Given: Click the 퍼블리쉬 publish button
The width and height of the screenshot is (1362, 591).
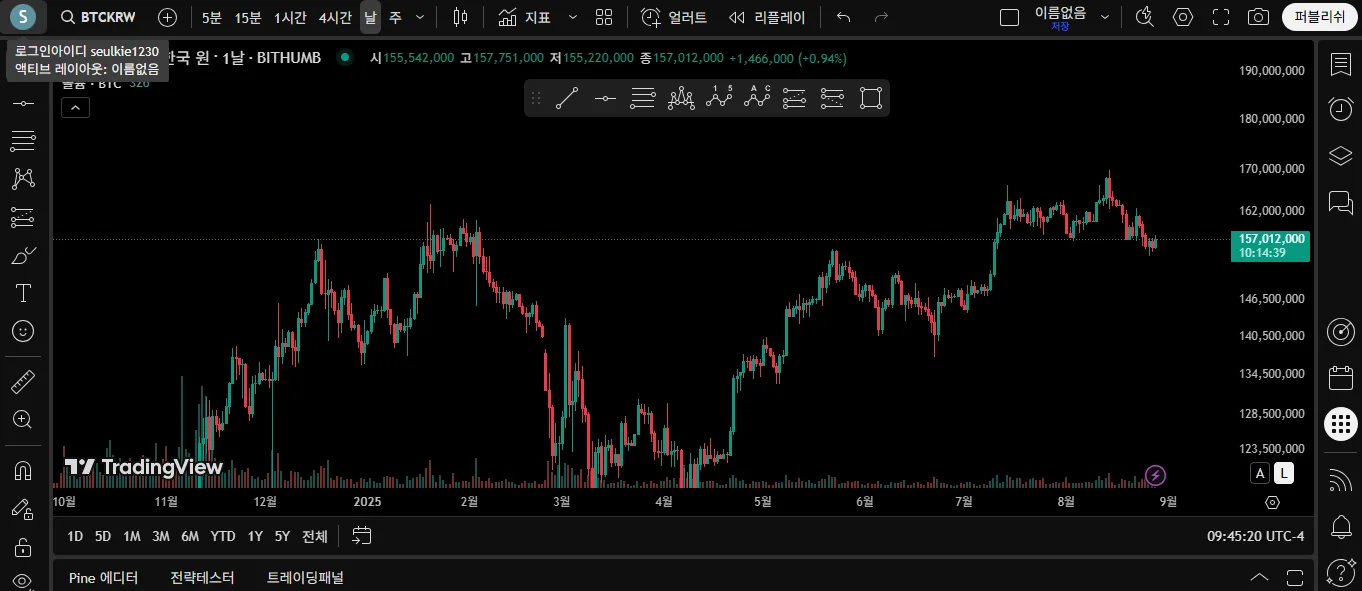Looking at the screenshot, I should pos(1319,17).
